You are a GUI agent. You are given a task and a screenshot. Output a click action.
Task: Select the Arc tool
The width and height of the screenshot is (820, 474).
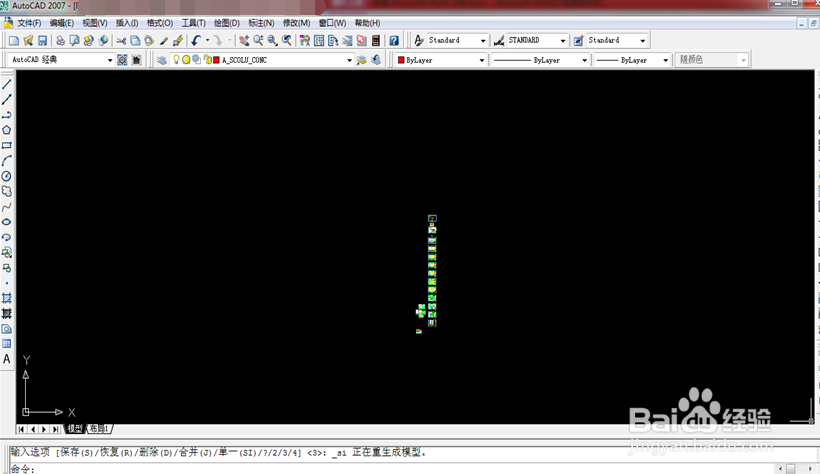click(7, 161)
